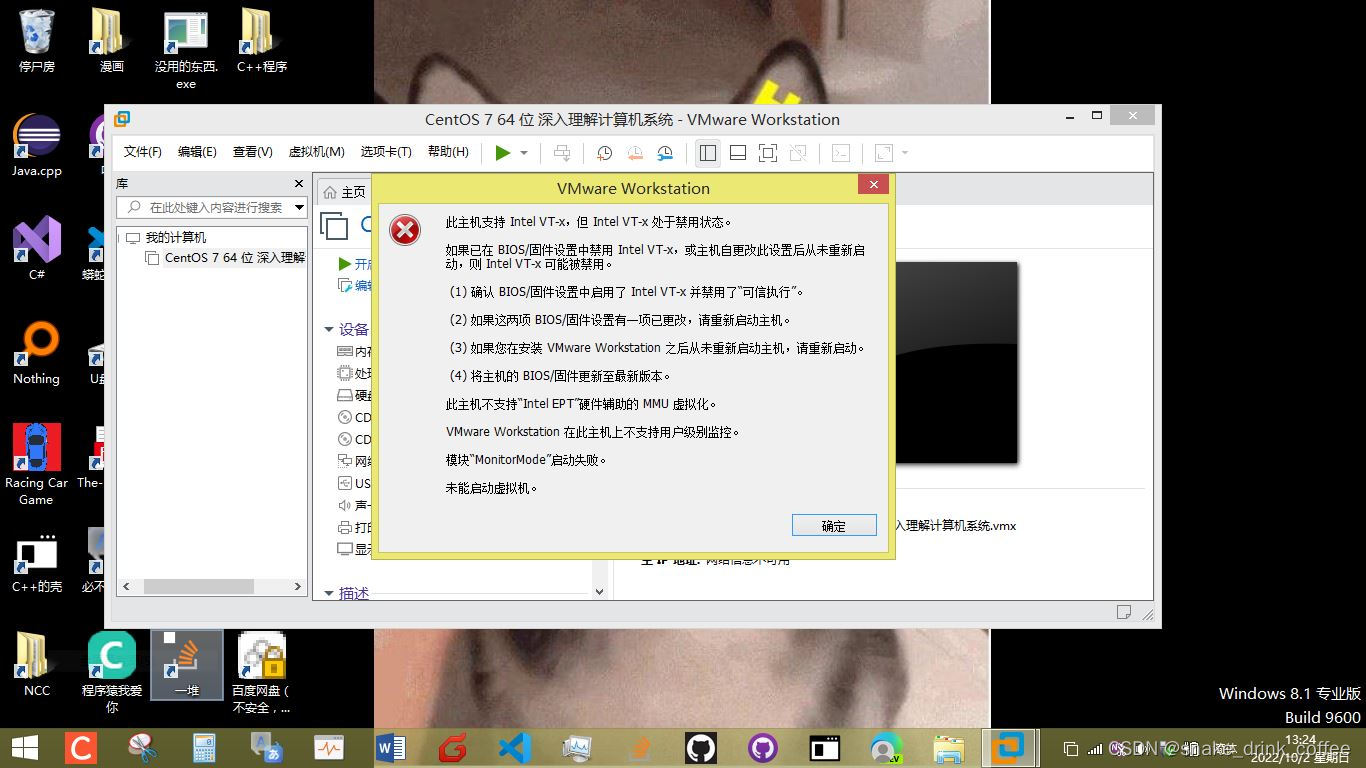Click the library scrollbar right arrow
1366x768 pixels.
pos(297,586)
